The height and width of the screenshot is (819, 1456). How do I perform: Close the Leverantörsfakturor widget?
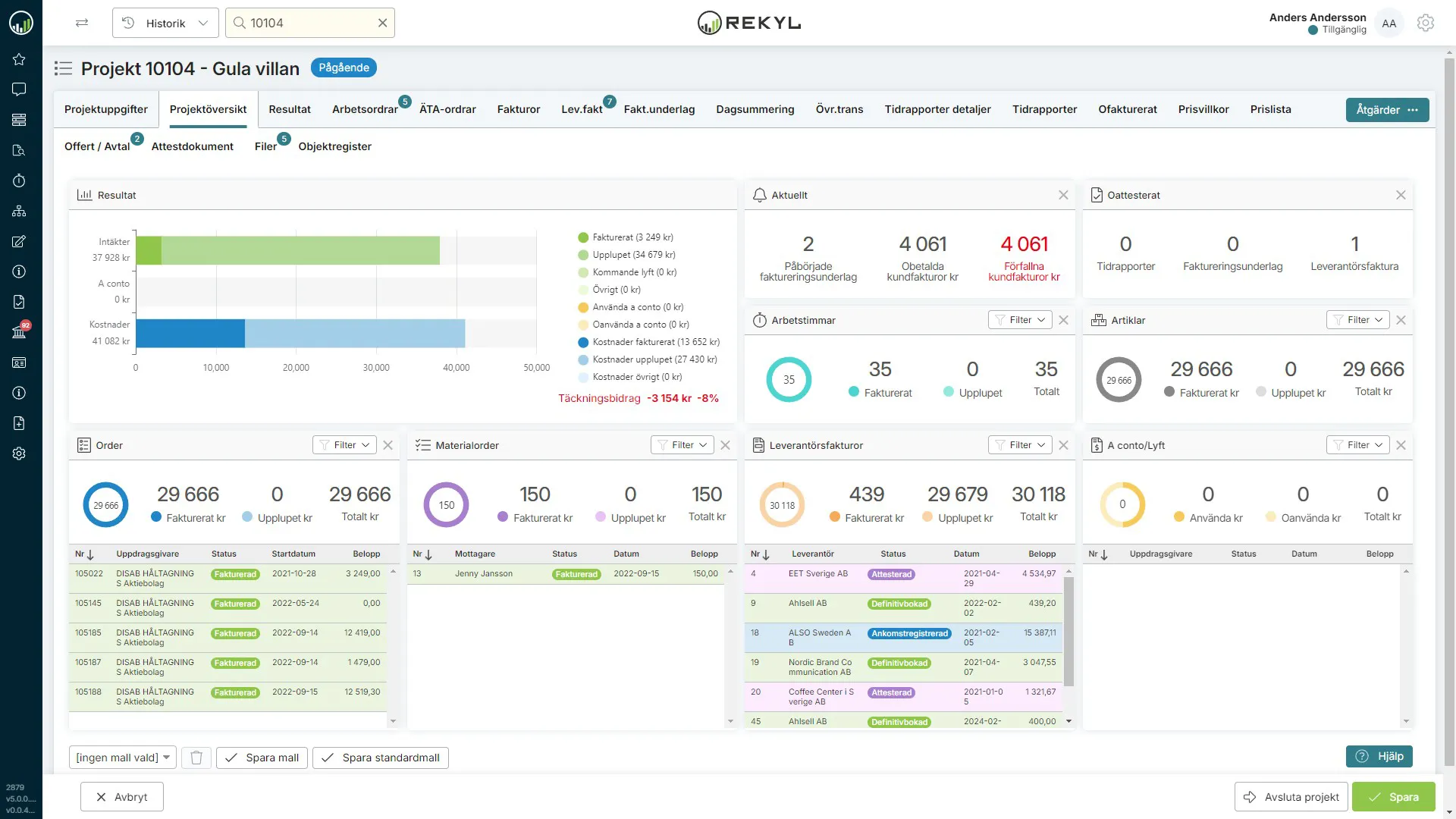tap(1063, 445)
